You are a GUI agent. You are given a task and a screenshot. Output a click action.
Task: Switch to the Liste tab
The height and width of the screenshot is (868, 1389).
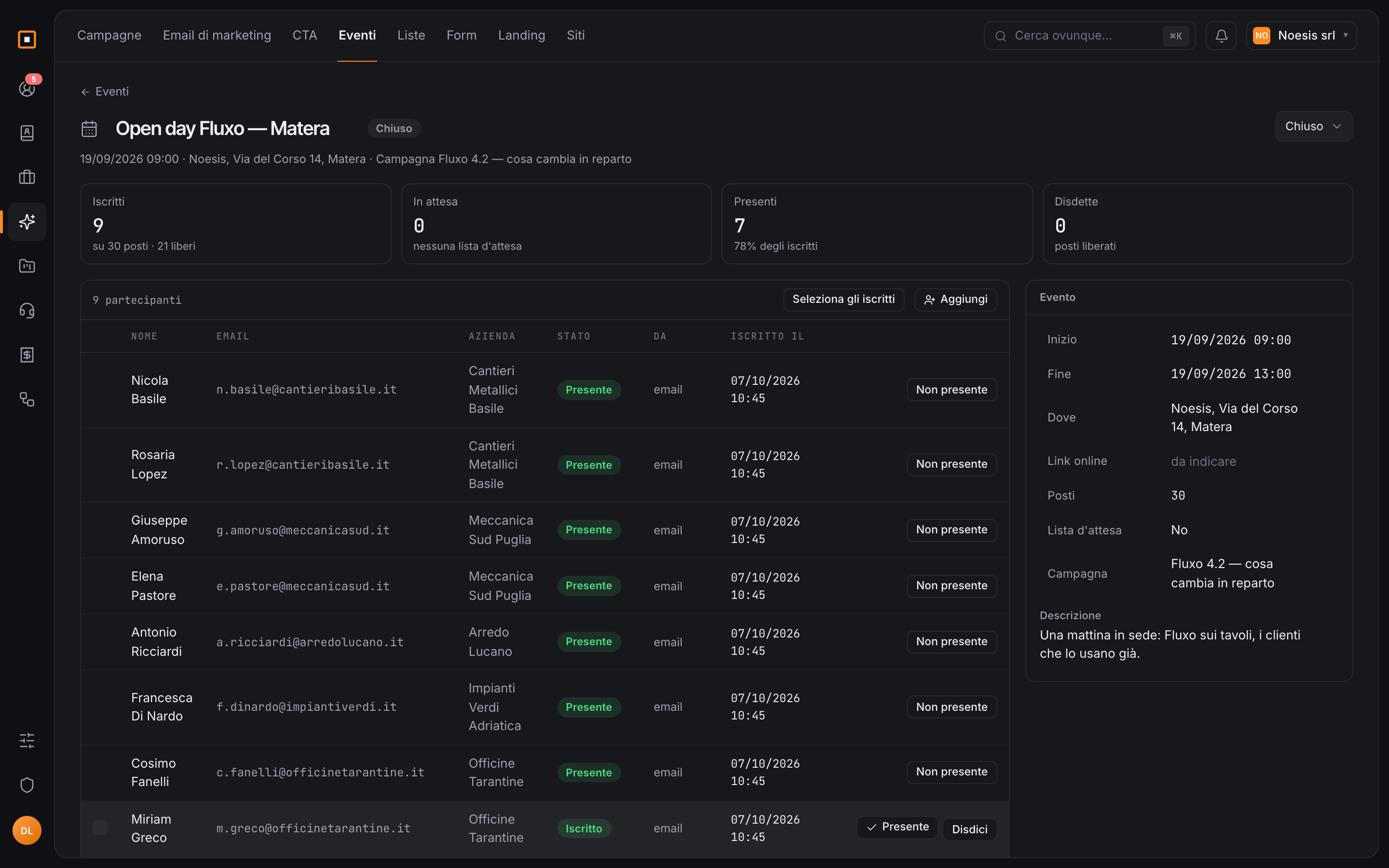[411, 36]
